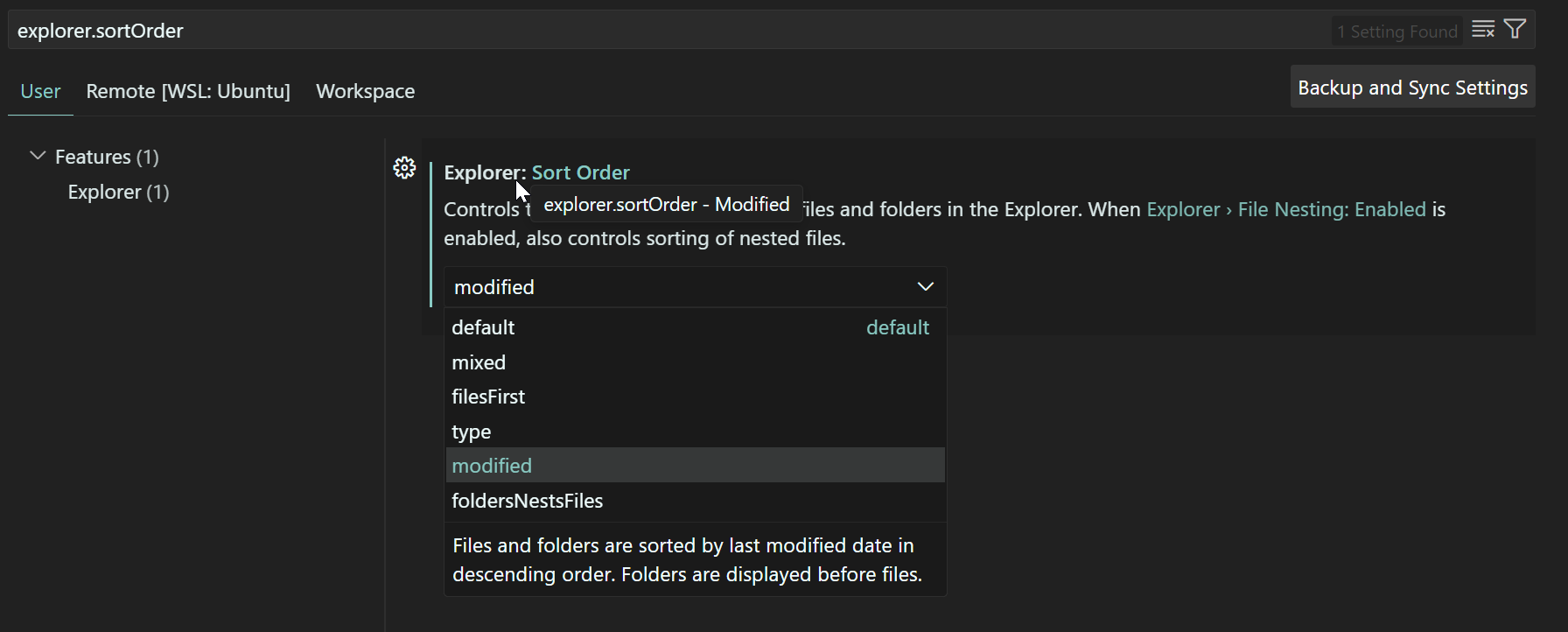
Task: Select 'foldersNestsFiles' sort option
Action: pos(527,501)
